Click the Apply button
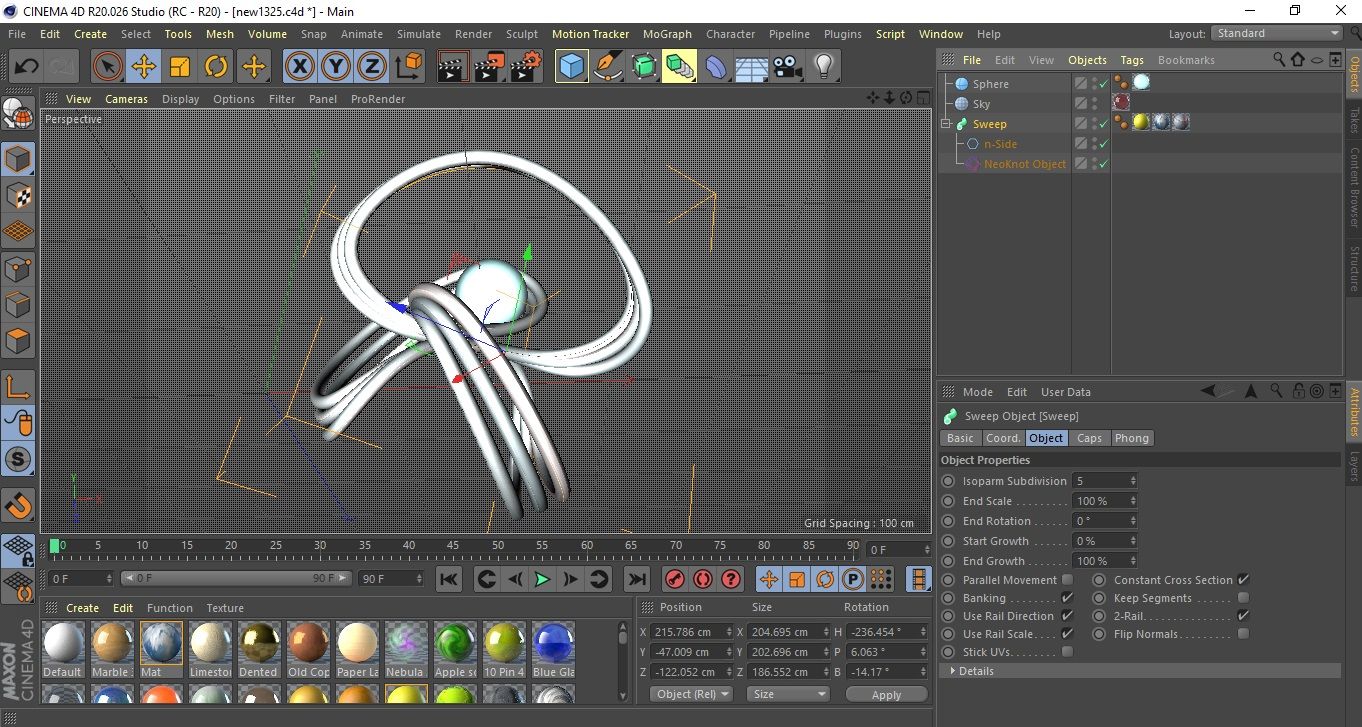 886,694
